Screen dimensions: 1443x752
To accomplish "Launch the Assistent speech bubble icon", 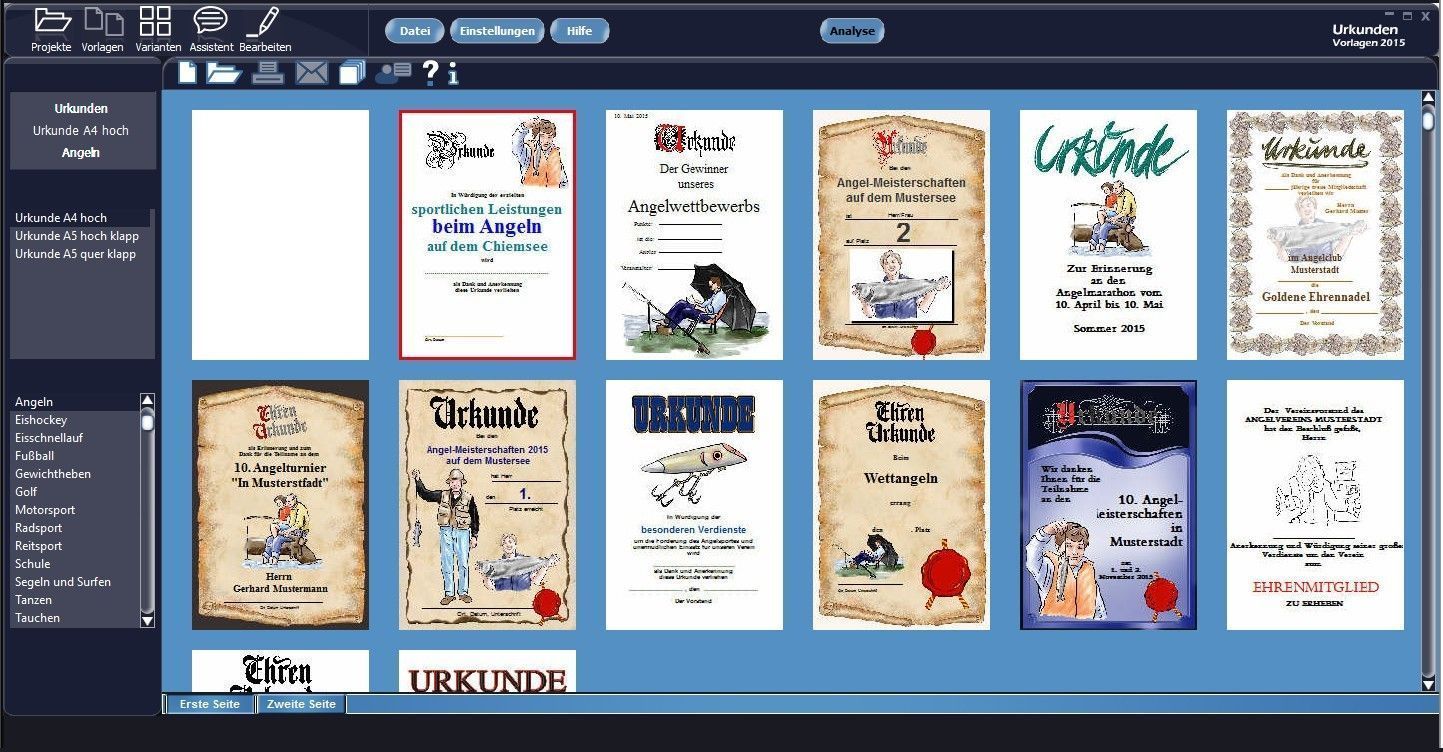I will [210, 22].
